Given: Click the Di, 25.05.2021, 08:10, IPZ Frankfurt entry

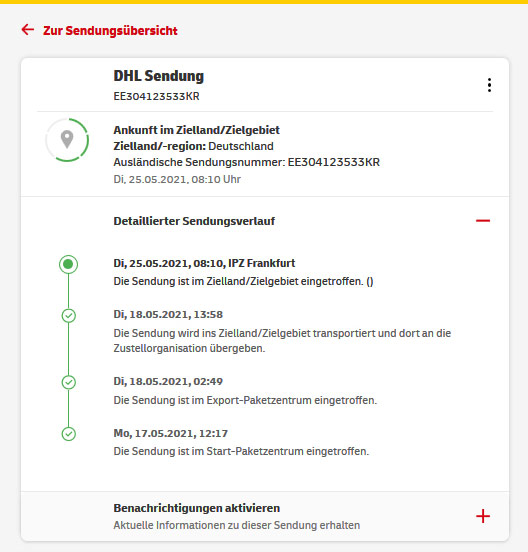Looking at the screenshot, I should (x=204, y=263).
